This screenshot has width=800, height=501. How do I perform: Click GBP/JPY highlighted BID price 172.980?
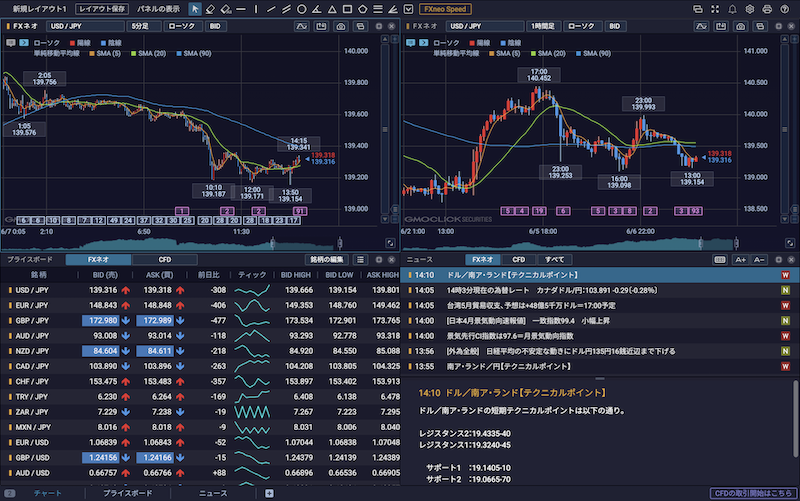tap(101, 320)
